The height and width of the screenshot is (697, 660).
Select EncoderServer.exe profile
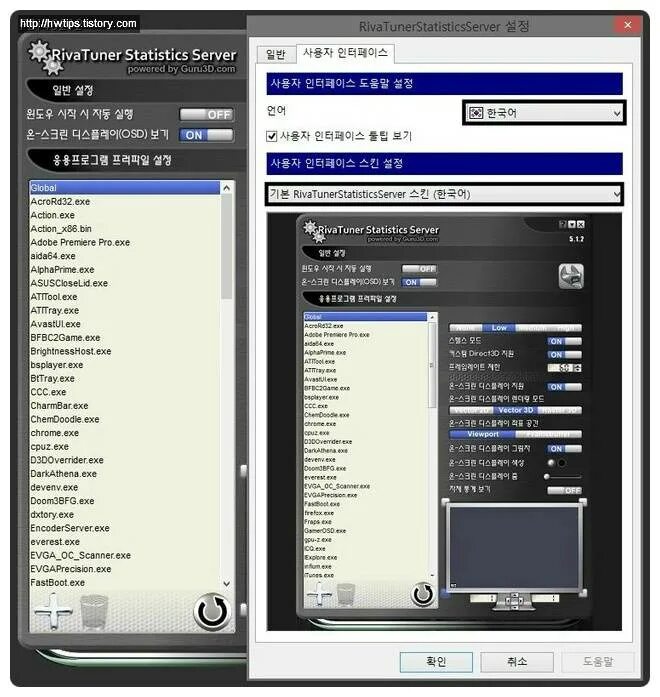coord(124,529)
